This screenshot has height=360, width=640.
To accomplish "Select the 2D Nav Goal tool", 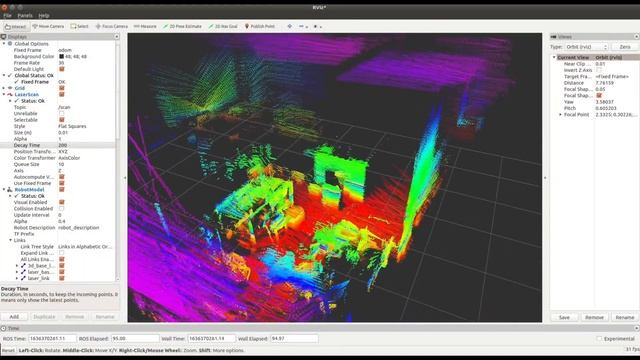I will (x=223, y=27).
